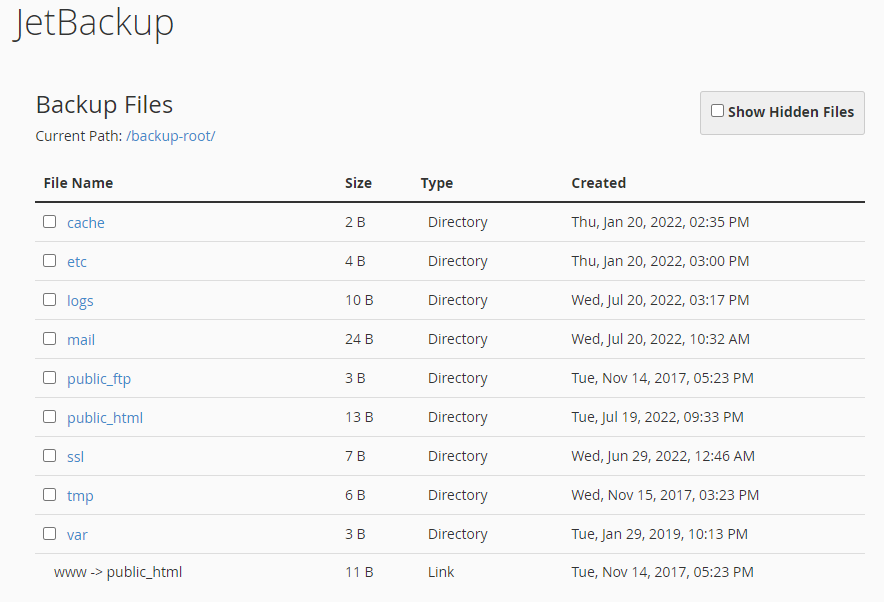
Task: Open the public_html directory
Action: pos(105,418)
